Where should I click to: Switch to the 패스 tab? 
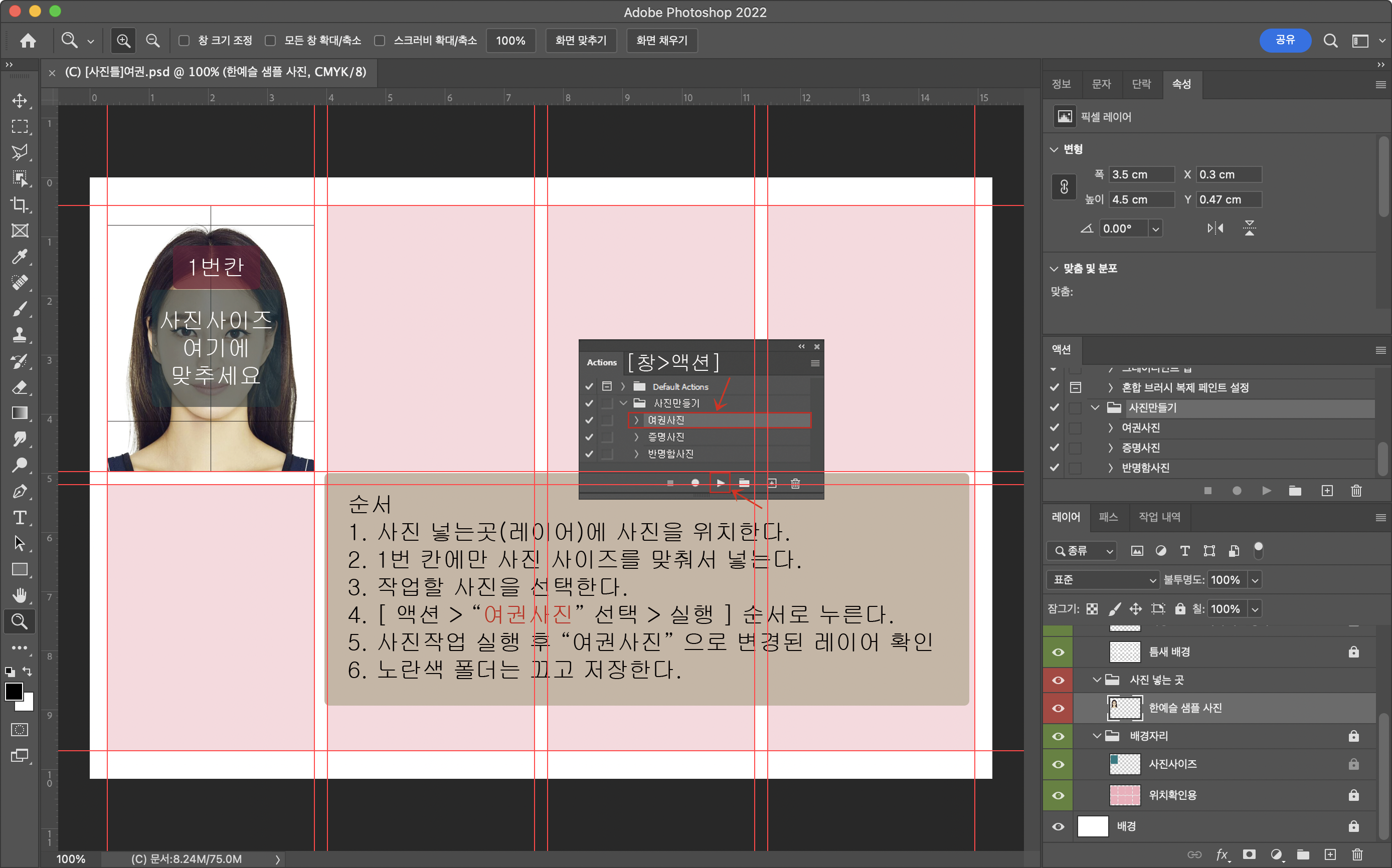click(1108, 517)
